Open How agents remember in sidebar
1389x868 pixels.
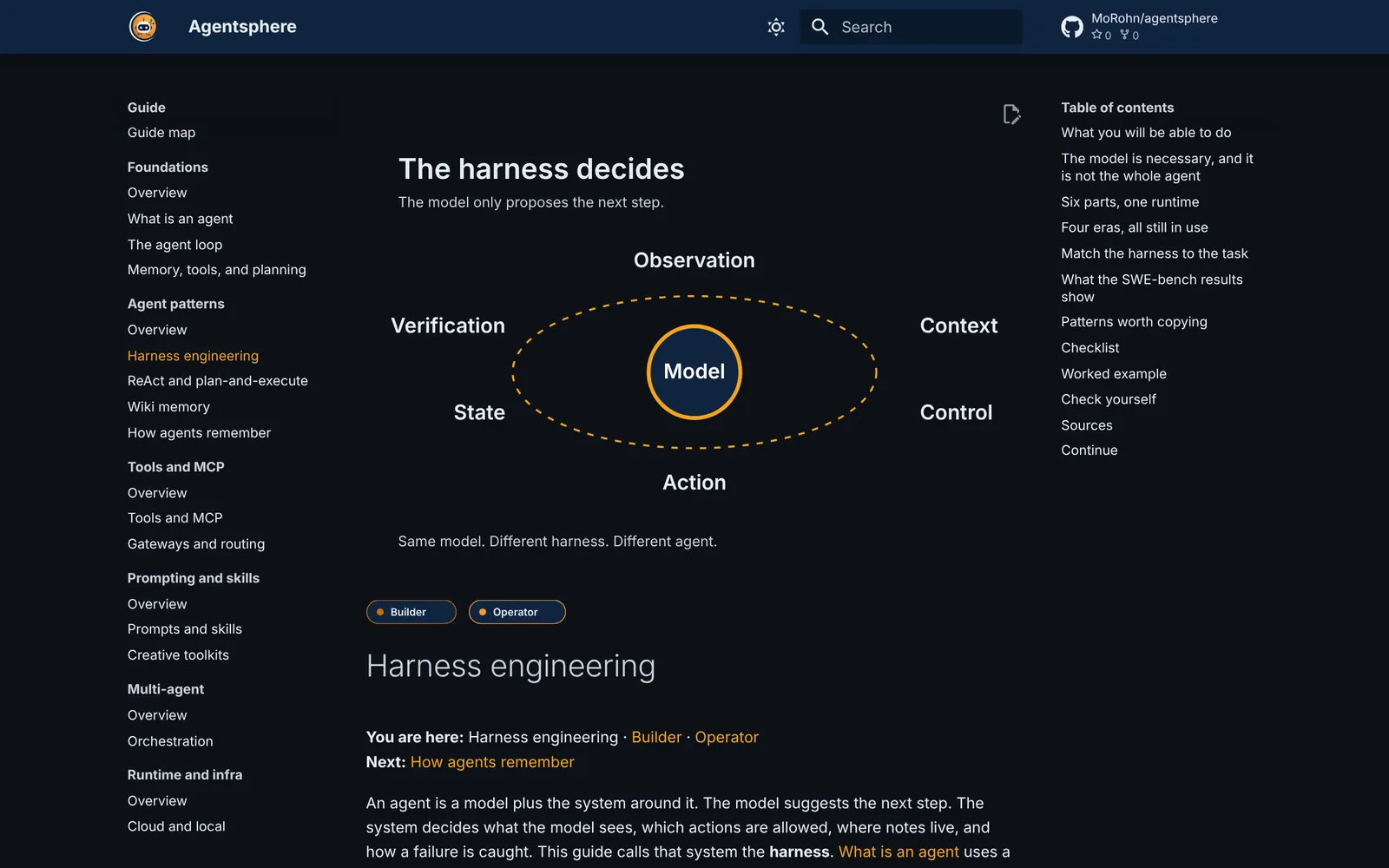(199, 433)
